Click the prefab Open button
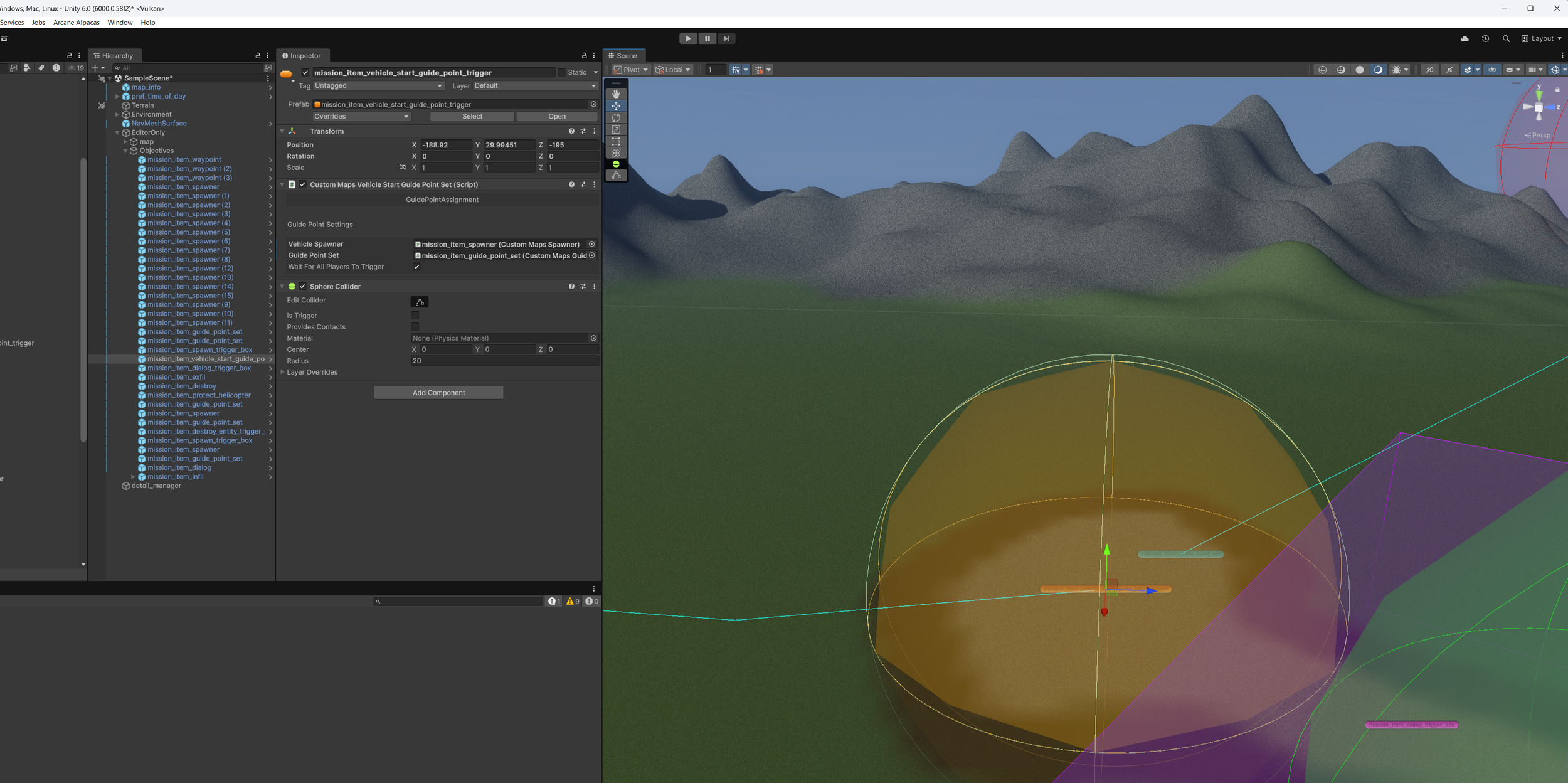This screenshot has height=783, width=1568. pyautogui.click(x=556, y=117)
